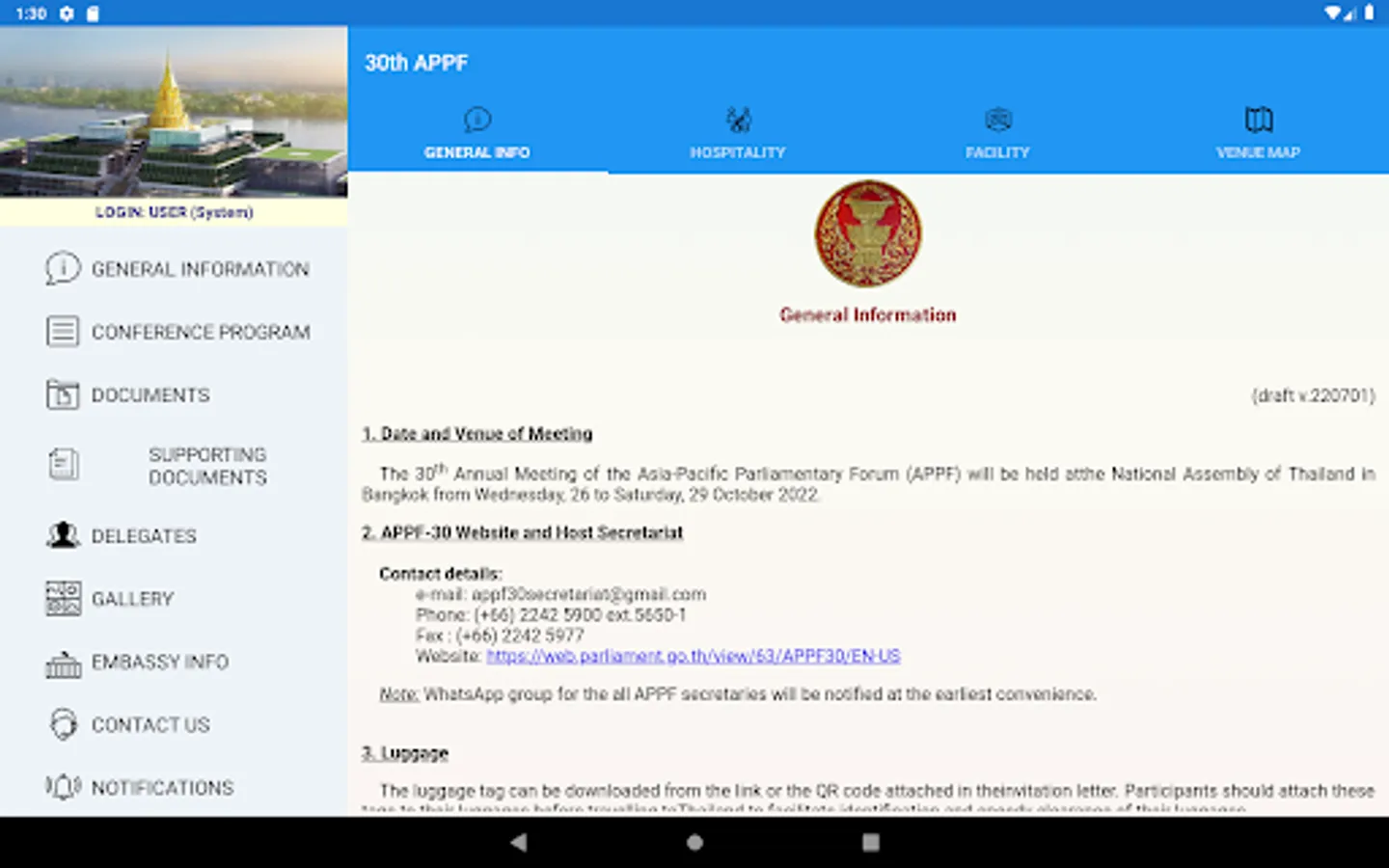
Task: Open the Supporting Documents page icon
Action: click(64, 465)
